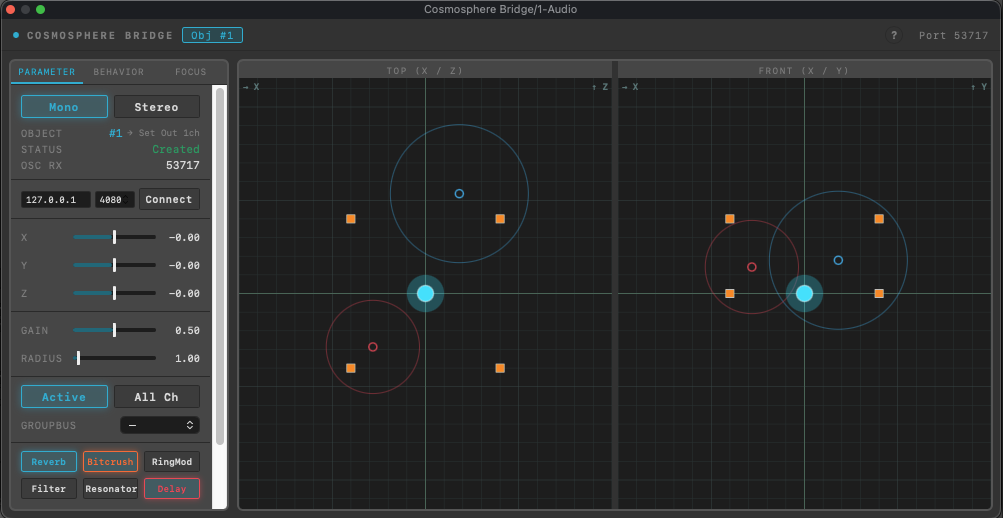This screenshot has width=1003, height=518.
Task: Select the cyan object in TOP view
Action: (425, 294)
